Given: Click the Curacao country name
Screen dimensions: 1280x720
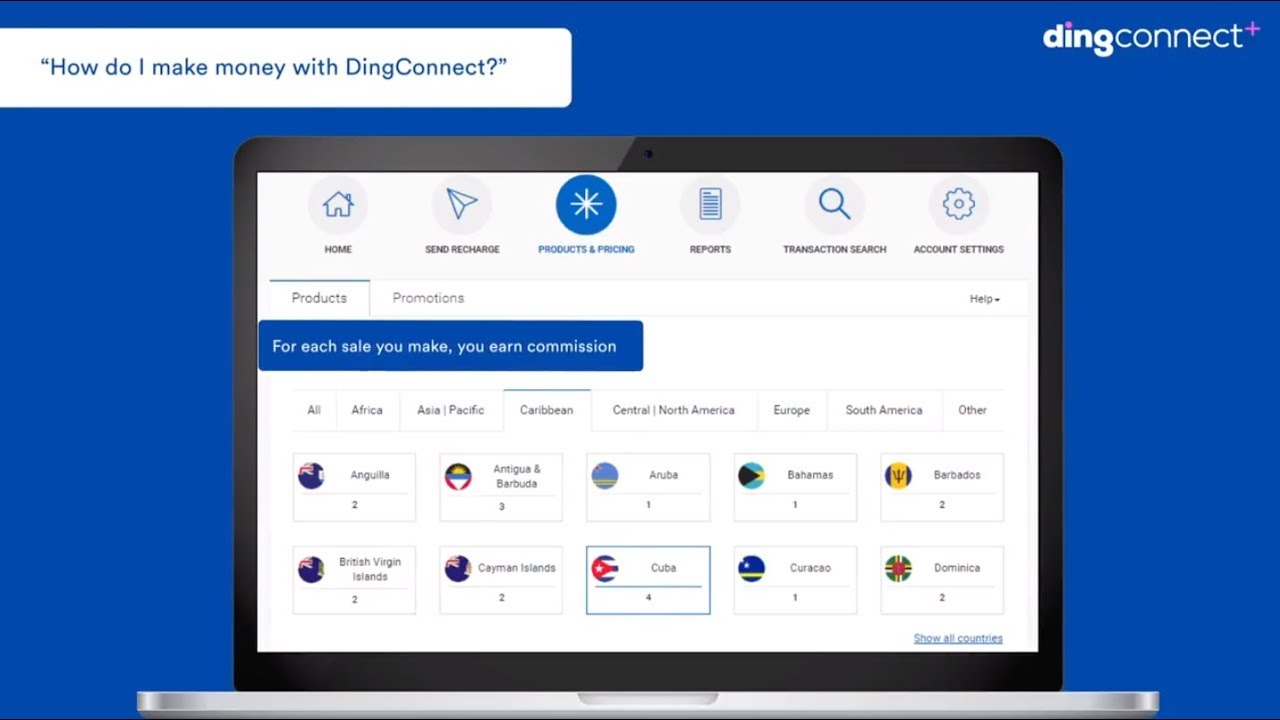Looking at the screenshot, I should click(810, 568).
